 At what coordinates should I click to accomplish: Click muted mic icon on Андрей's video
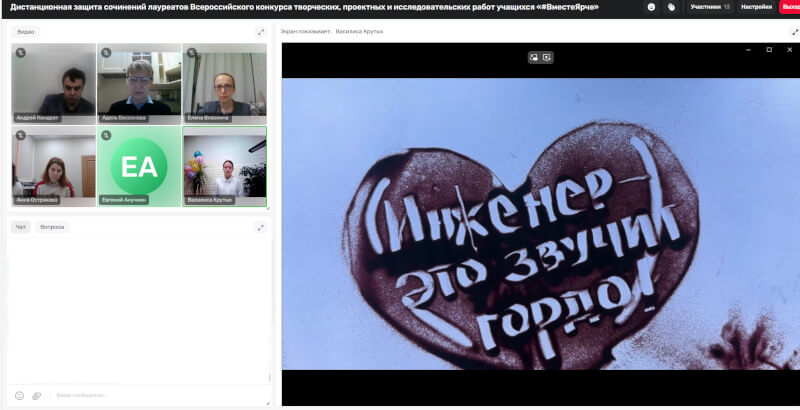coord(20,52)
